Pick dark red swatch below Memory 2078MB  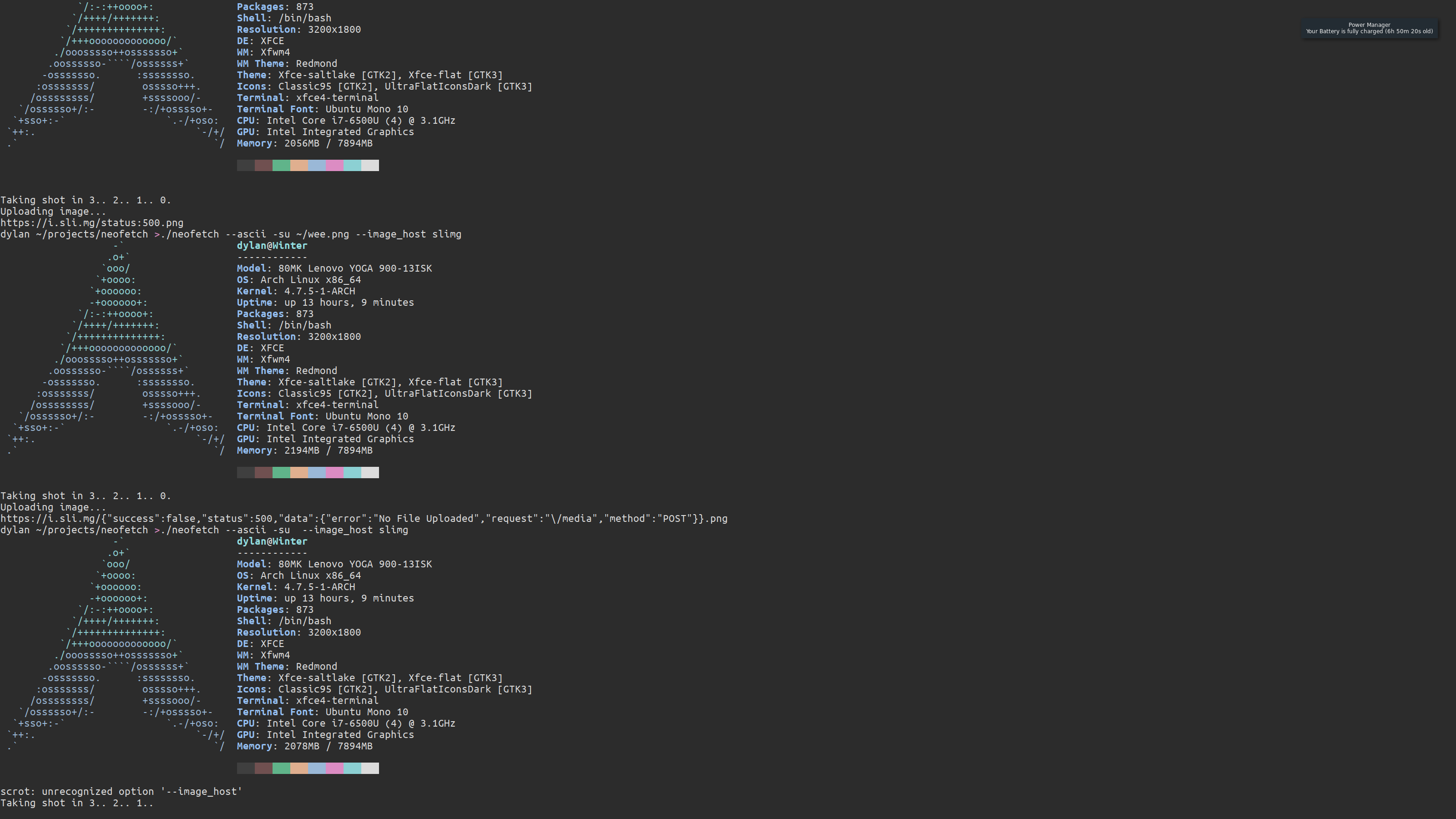coord(263,768)
